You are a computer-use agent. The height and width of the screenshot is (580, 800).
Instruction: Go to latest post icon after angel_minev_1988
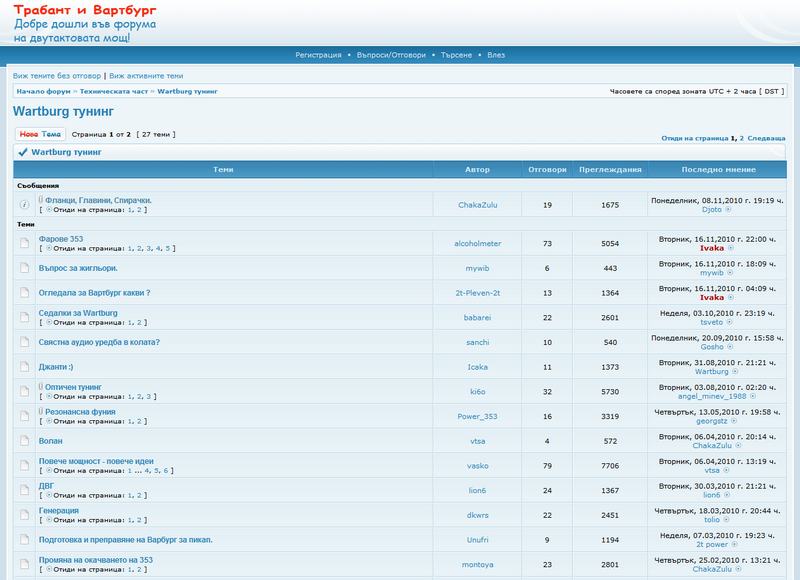coord(753,396)
